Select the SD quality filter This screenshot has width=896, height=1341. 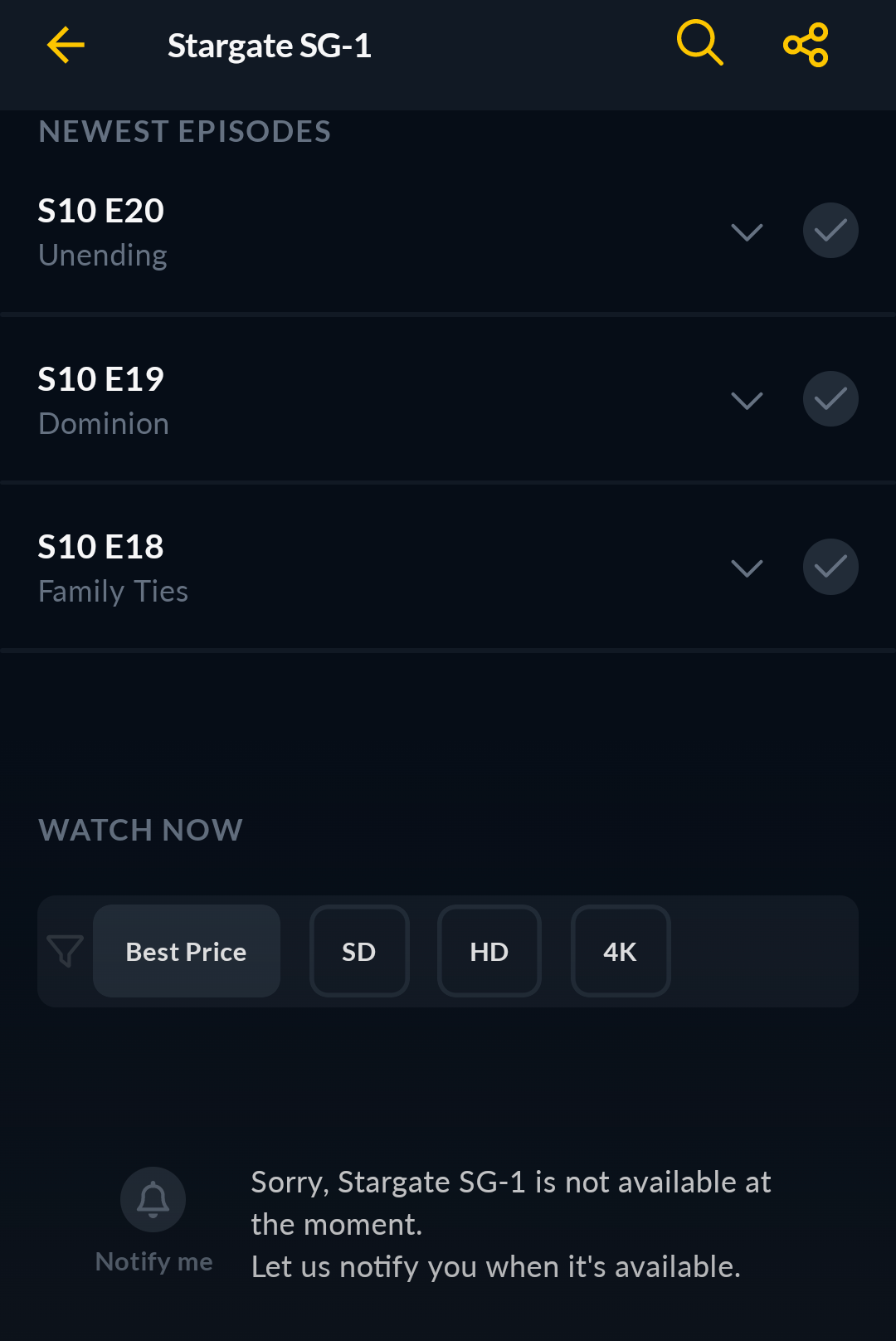[x=359, y=951]
